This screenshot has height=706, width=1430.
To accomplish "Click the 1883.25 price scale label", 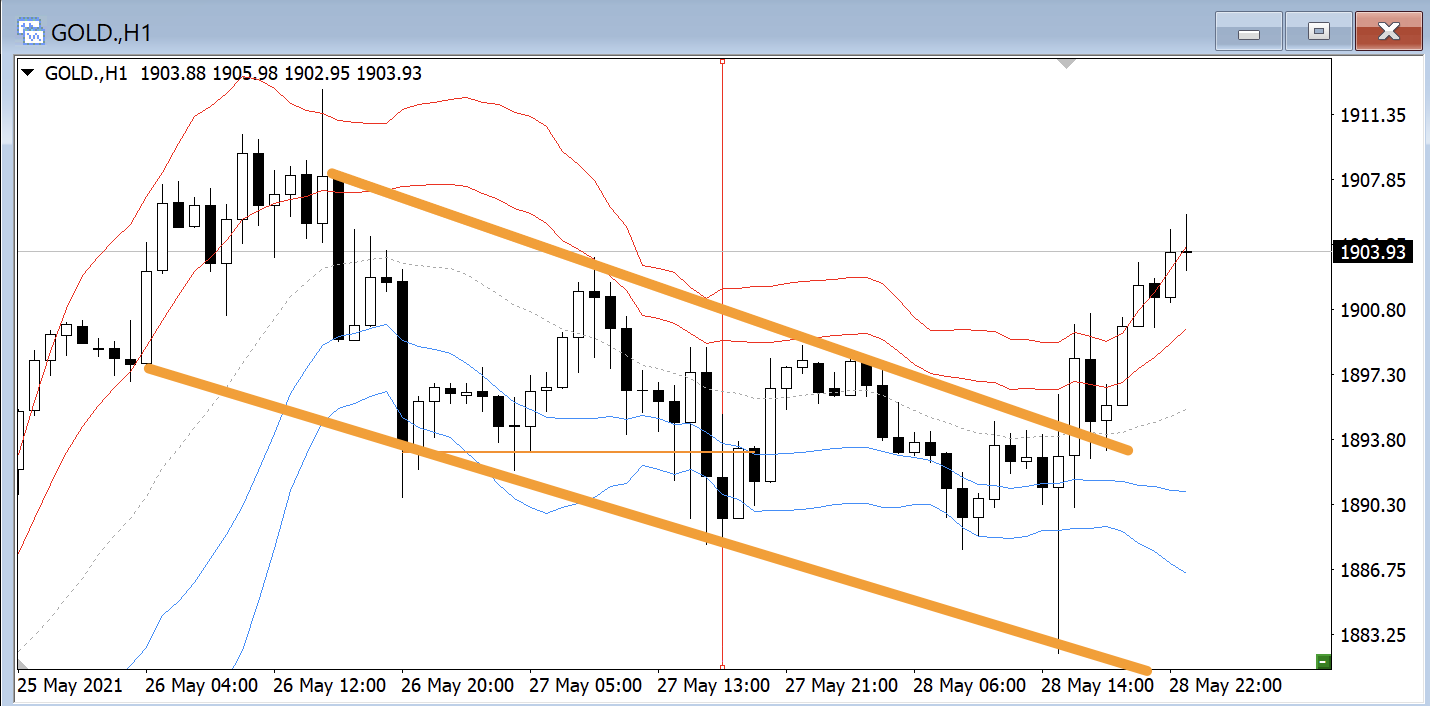I will click(x=1372, y=636).
